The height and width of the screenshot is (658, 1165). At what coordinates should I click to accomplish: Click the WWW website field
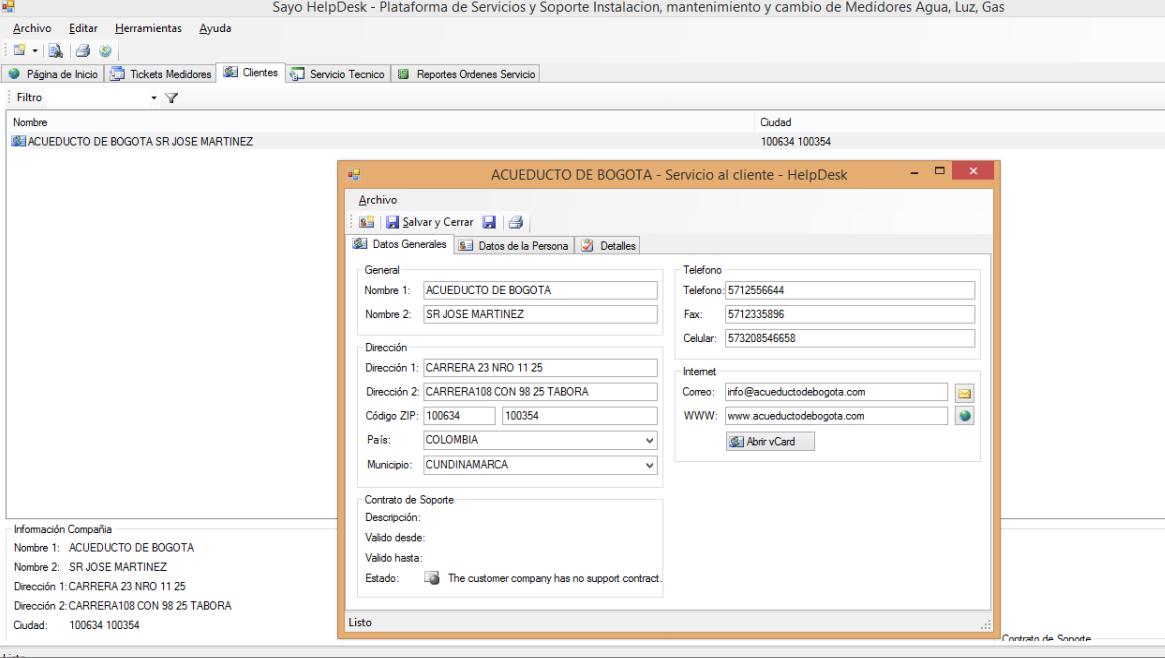pyautogui.click(x=837, y=416)
